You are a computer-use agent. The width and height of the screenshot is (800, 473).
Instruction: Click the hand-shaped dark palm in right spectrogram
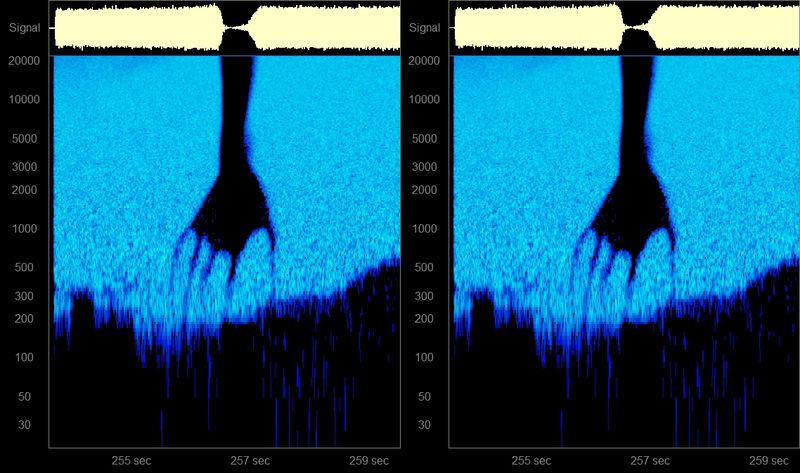point(630,210)
